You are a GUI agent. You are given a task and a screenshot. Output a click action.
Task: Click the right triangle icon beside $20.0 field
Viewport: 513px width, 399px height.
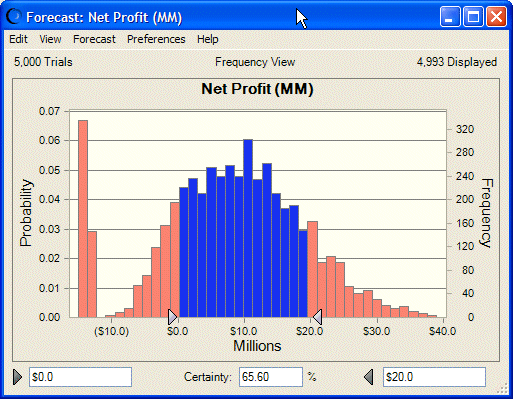369,377
